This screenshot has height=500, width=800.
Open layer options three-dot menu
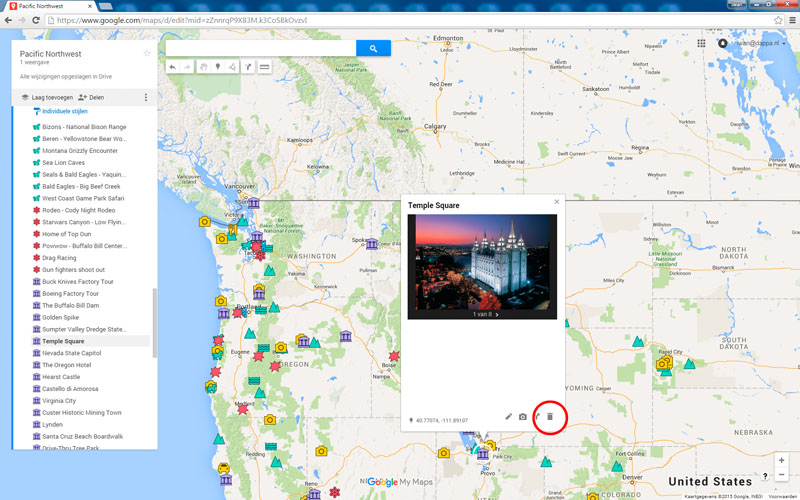click(x=146, y=97)
